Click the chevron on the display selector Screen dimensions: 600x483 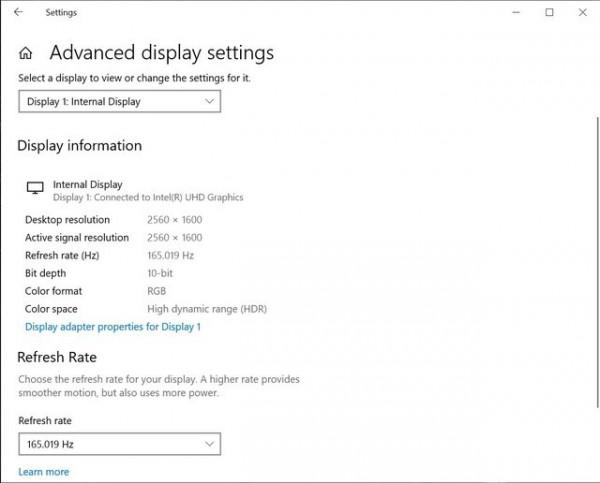209,101
